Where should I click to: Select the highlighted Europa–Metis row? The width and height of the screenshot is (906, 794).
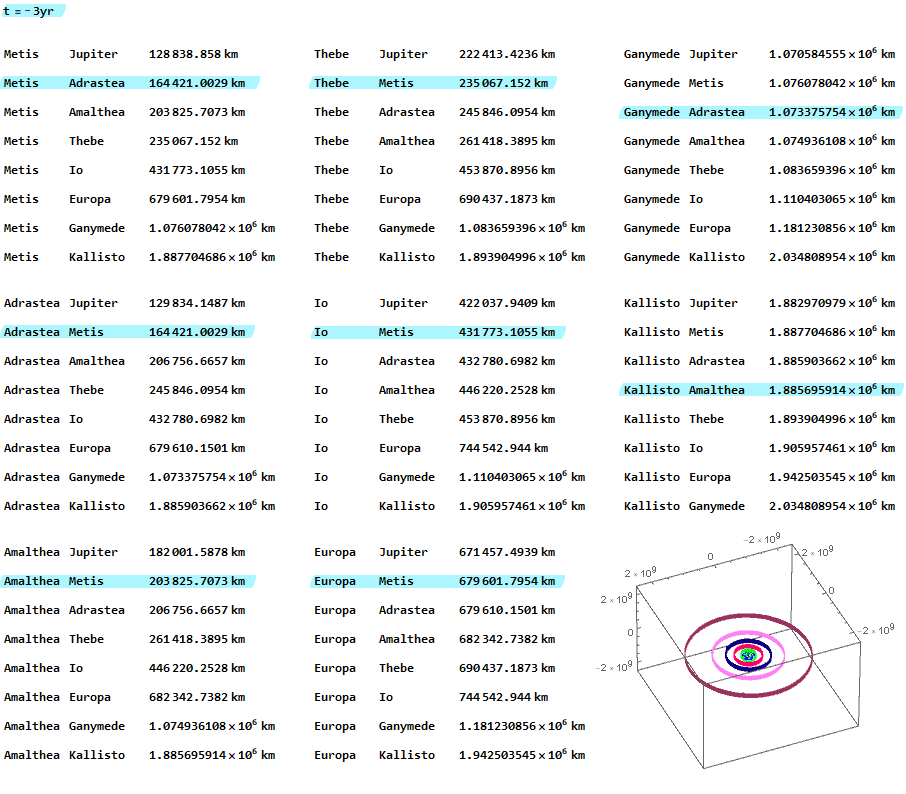click(437, 581)
